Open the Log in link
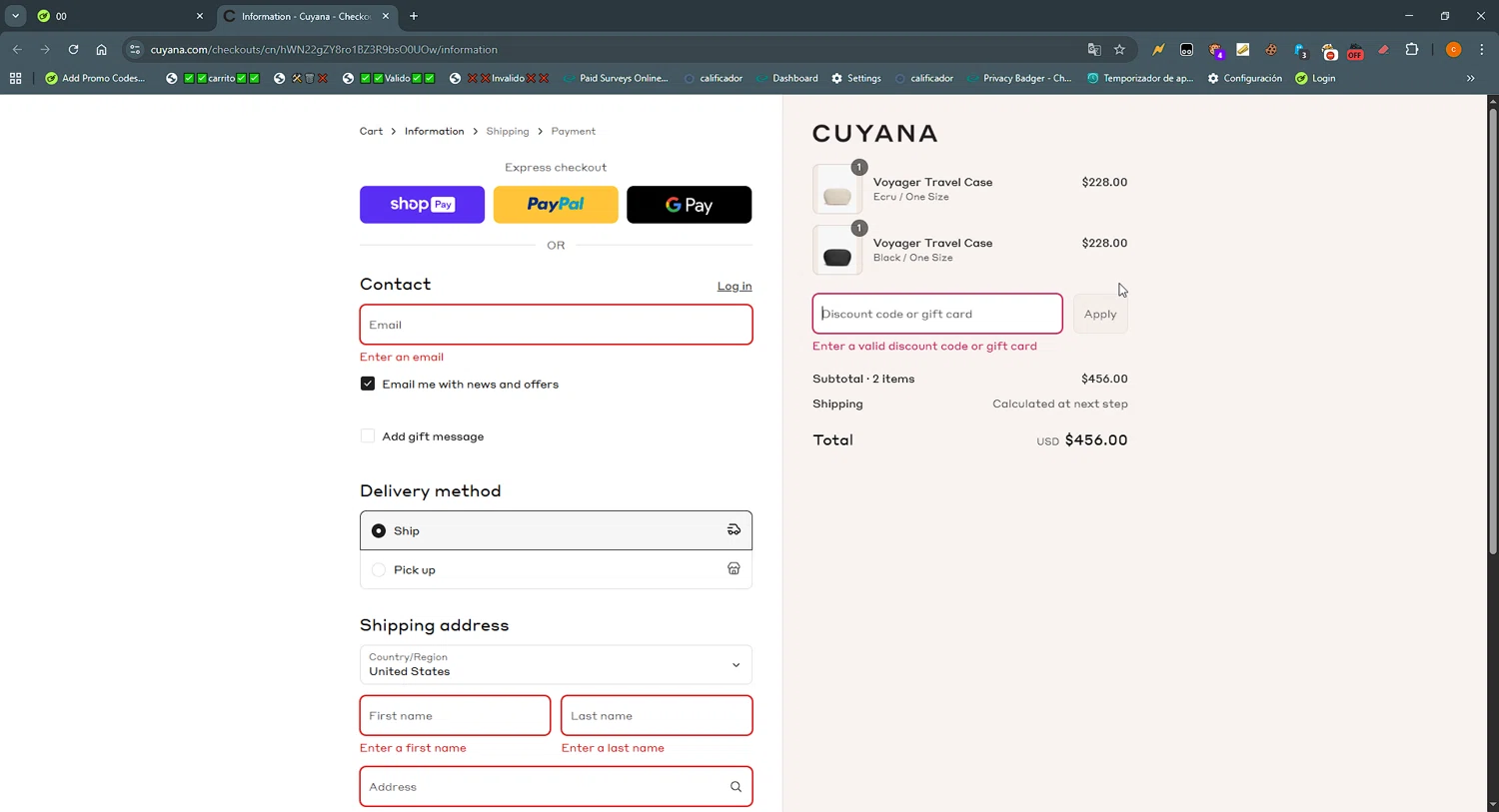The image size is (1499, 812). [x=735, y=286]
